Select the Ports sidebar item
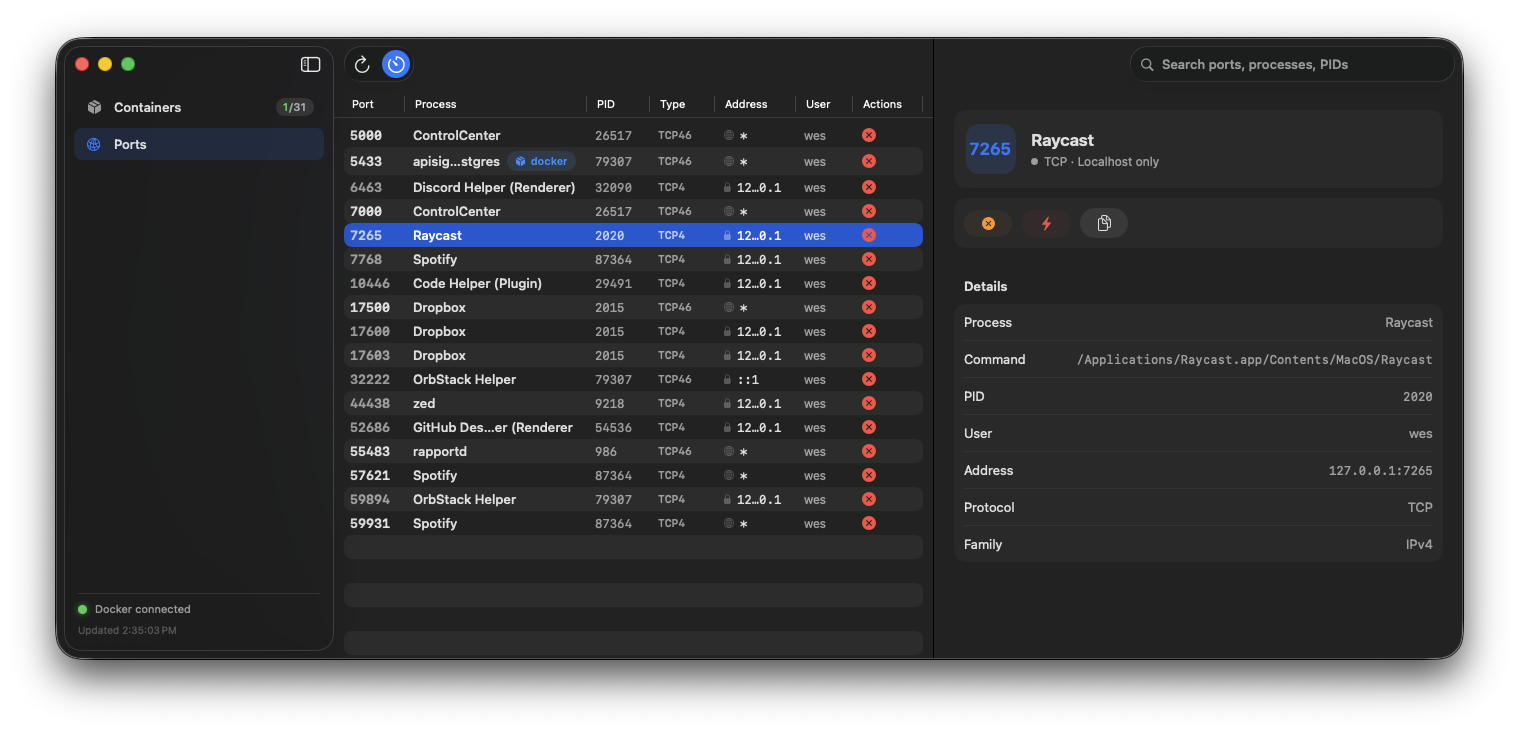1519x733 pixels. click(x=199, y=144)
